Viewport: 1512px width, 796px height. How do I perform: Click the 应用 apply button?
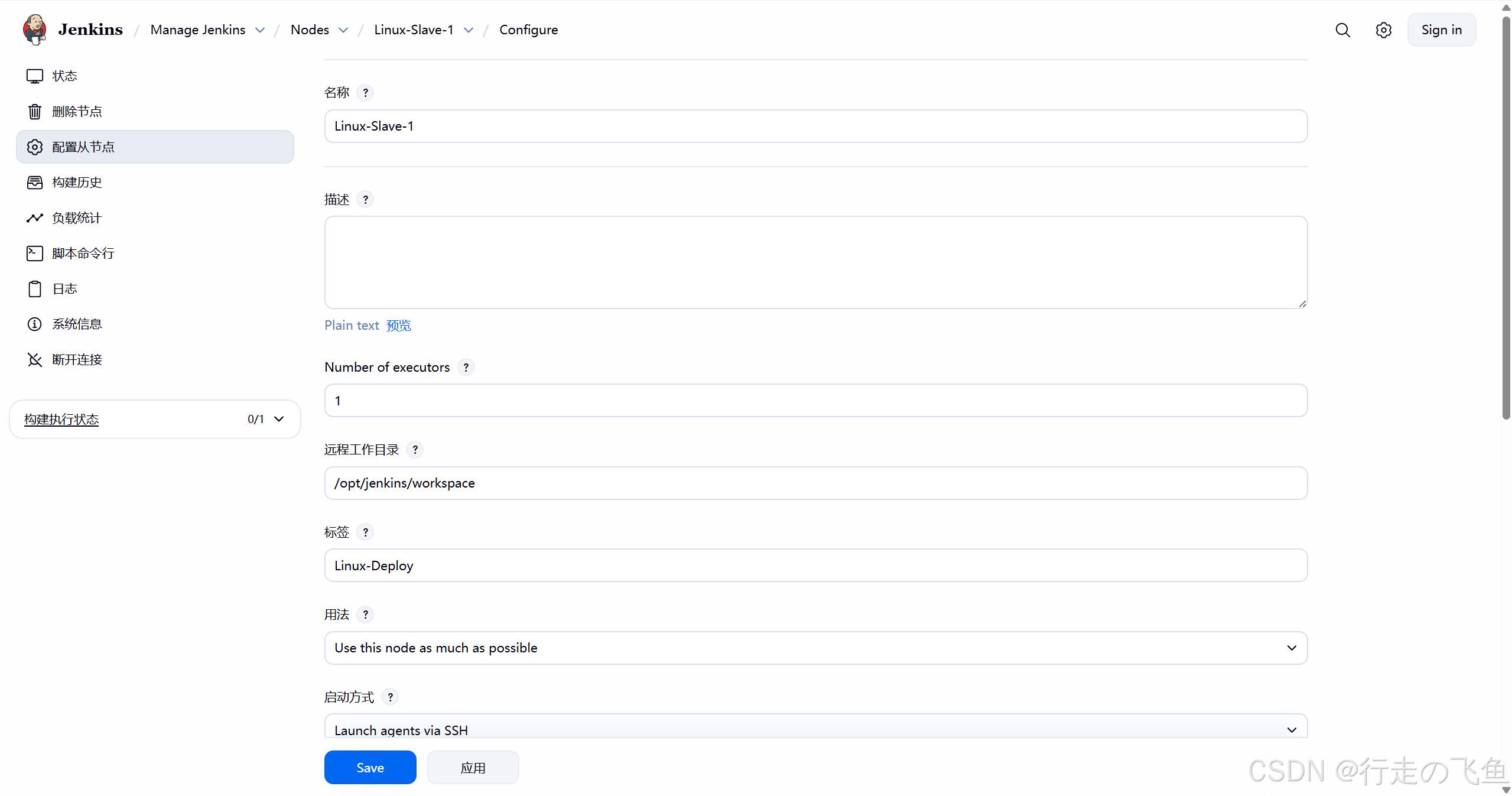473,768
